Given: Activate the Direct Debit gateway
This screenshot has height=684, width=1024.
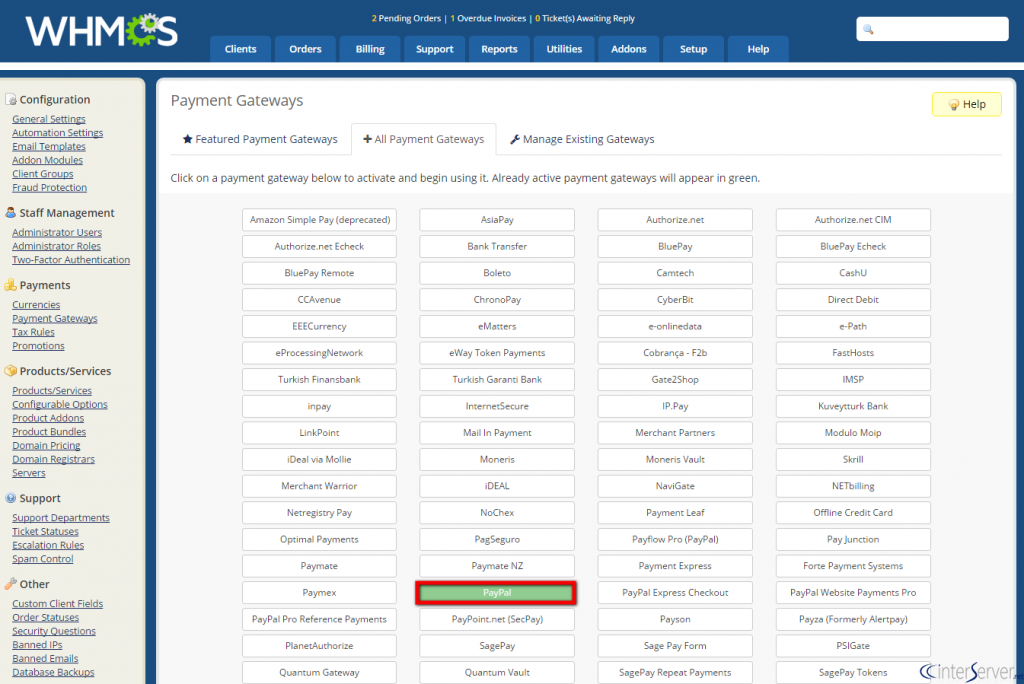Looking at the screenshot, I should tap(853, 300).
